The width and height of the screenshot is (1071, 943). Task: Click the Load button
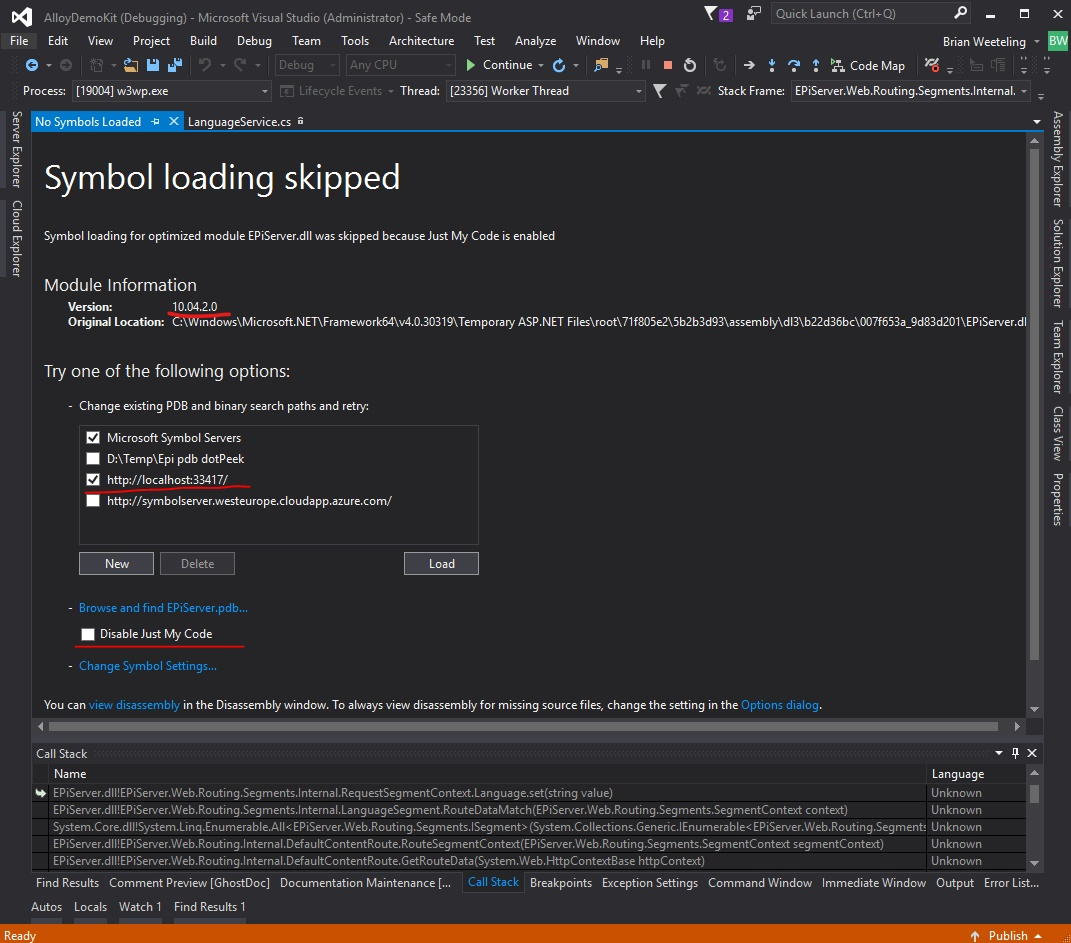click(441, 563)
